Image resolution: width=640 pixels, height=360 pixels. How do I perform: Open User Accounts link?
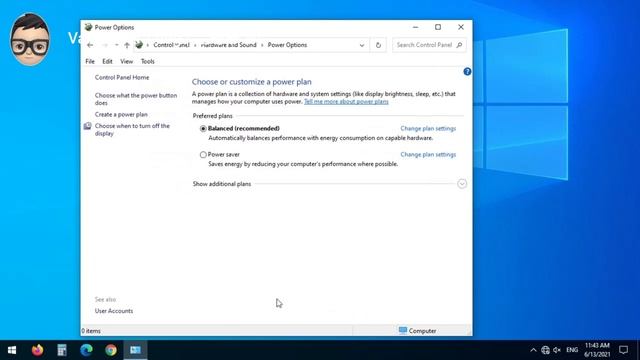point(114,311)
